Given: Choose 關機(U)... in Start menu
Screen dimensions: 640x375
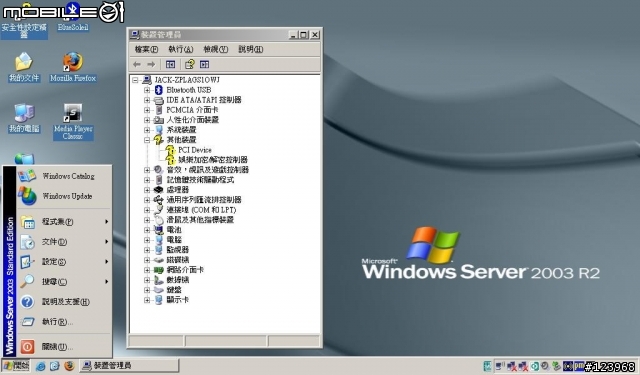Looking at the screenshot, I should pos(64,347).
